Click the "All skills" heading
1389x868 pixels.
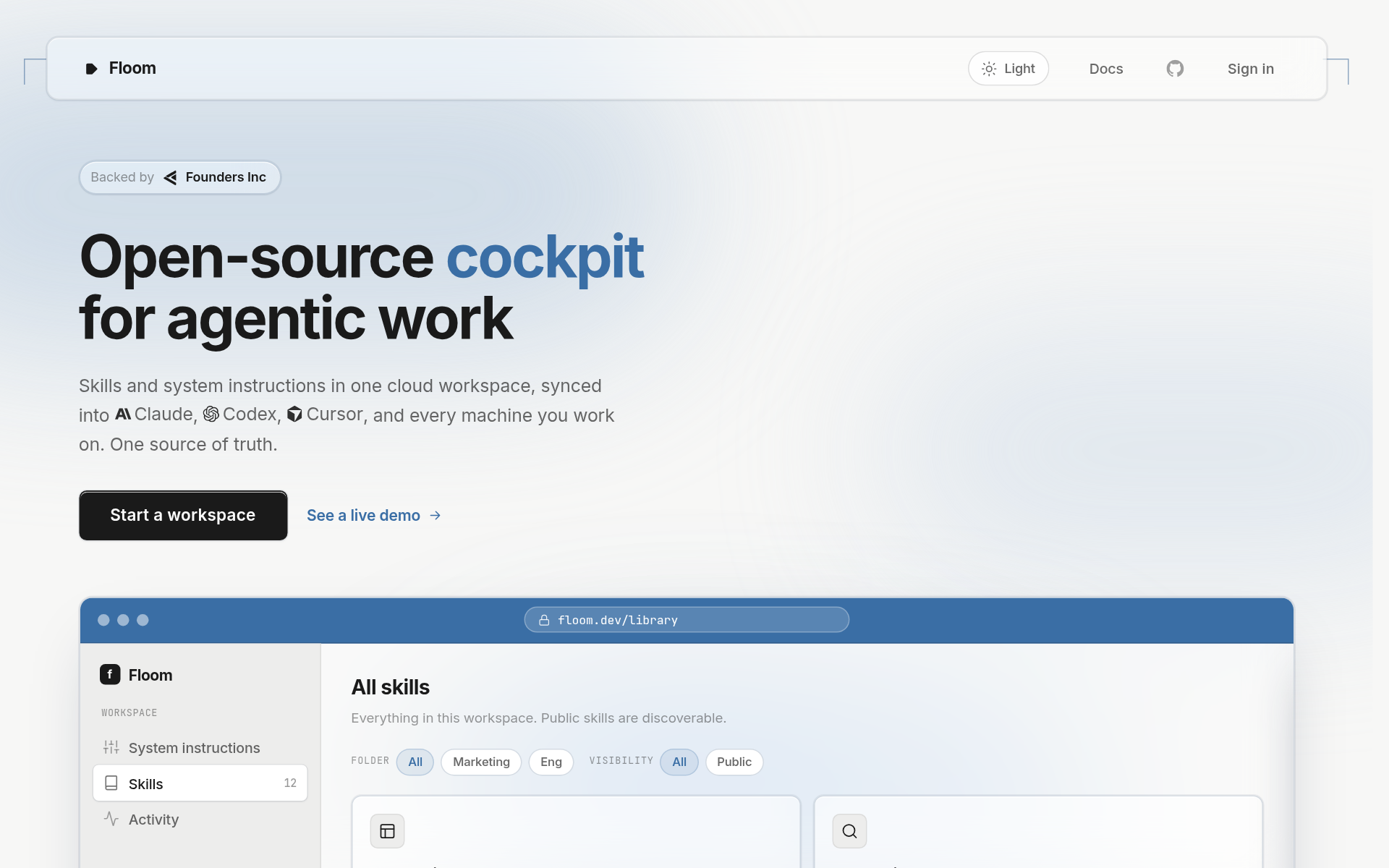pos(391,687)
